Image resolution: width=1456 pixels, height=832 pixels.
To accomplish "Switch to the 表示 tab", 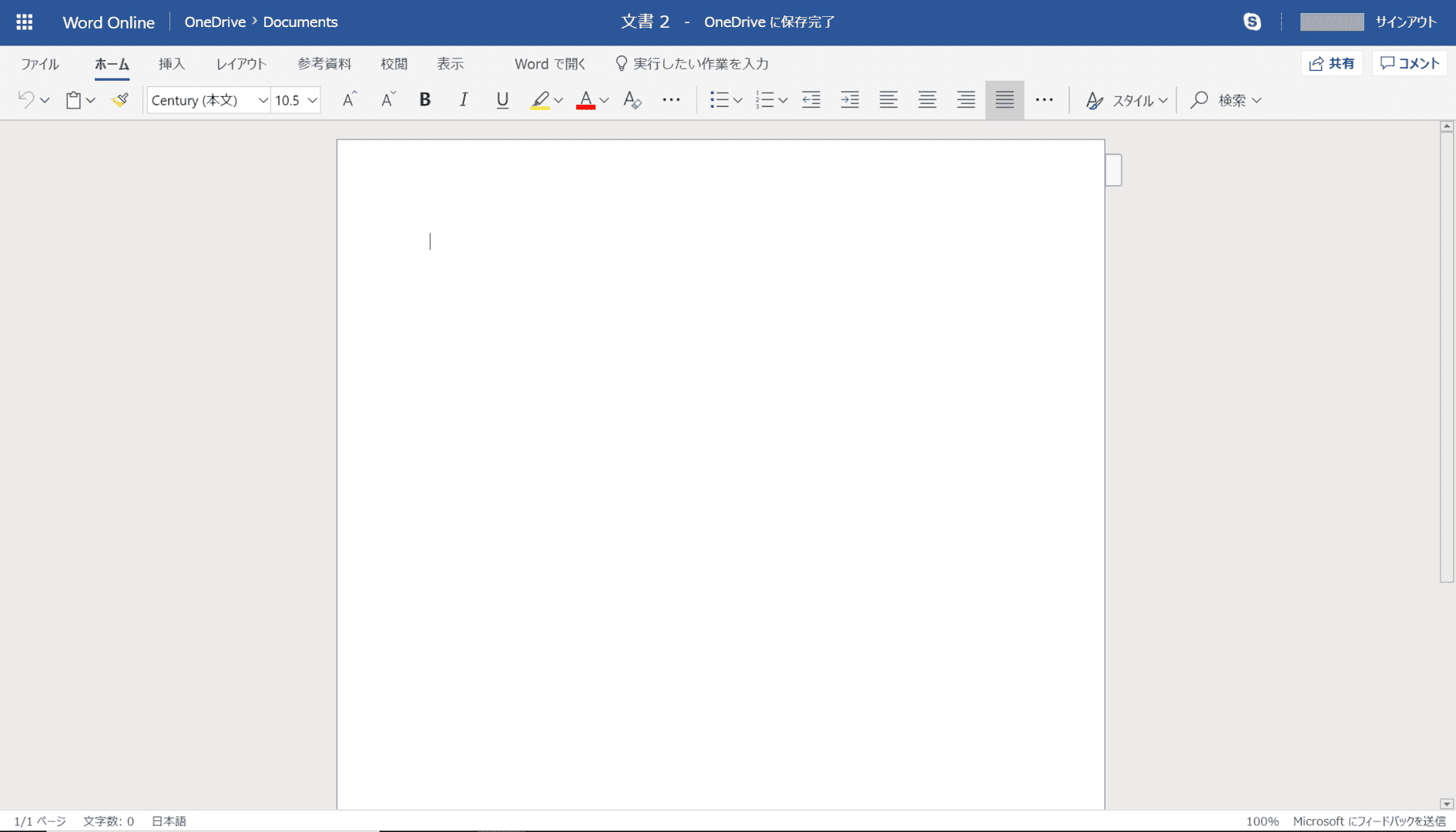I will click(x=450, y=64).
